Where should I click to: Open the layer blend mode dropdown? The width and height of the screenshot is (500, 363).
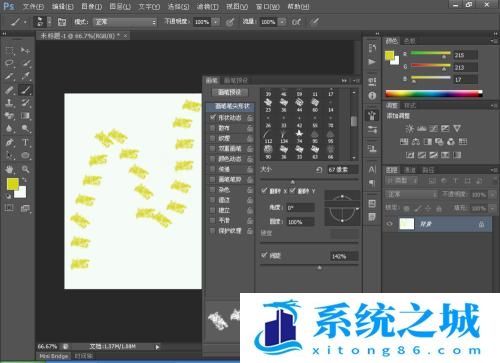412,194
